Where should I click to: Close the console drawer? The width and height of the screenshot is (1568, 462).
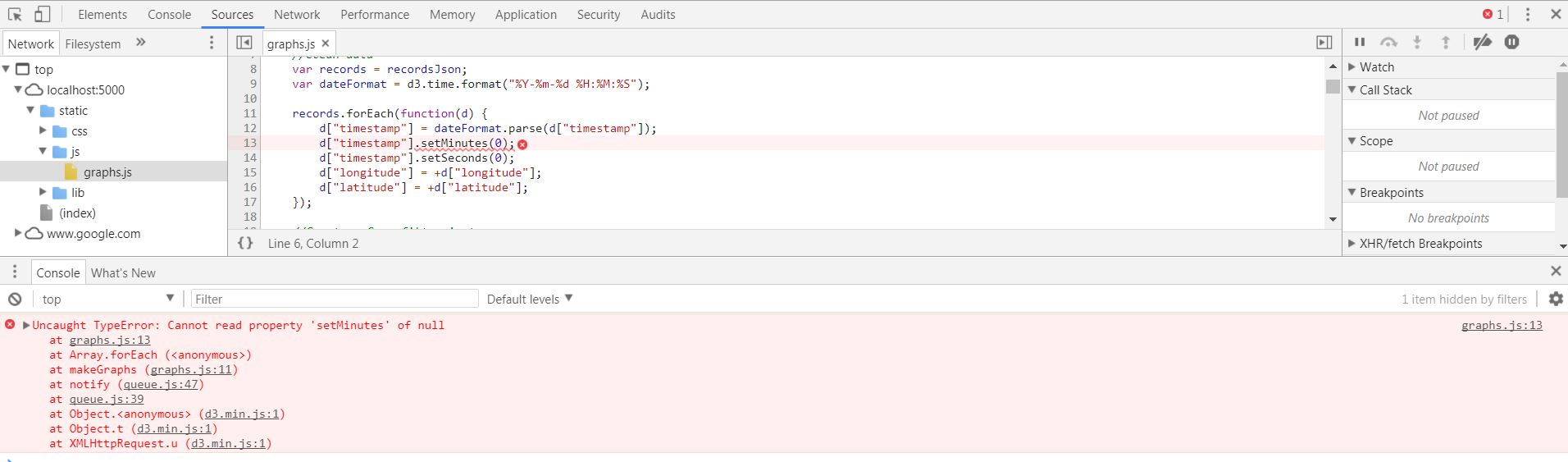1556,271
